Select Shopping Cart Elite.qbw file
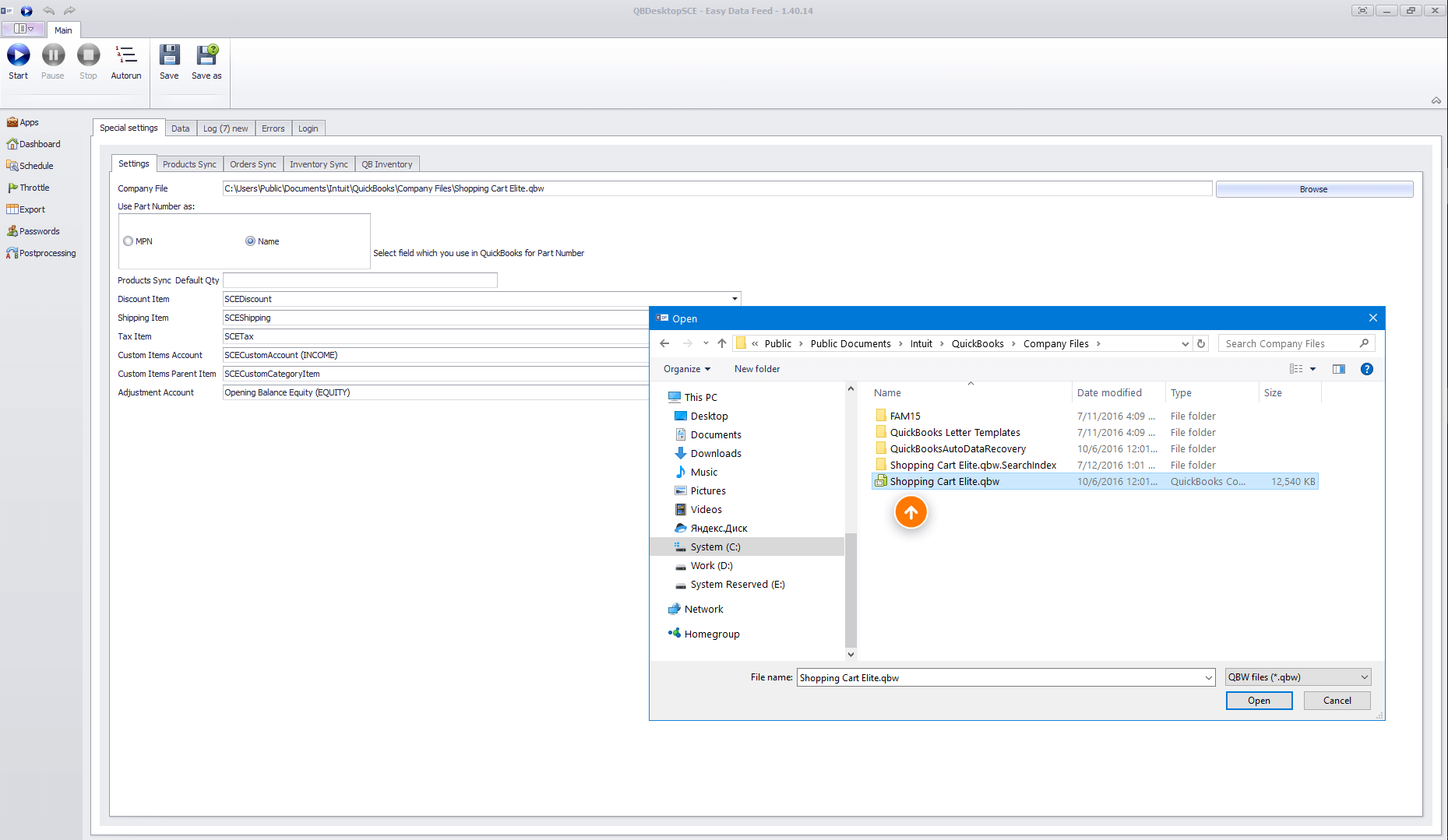Image resolution: width=1448 pixels, height=840 pixels. click(1094, 482)
